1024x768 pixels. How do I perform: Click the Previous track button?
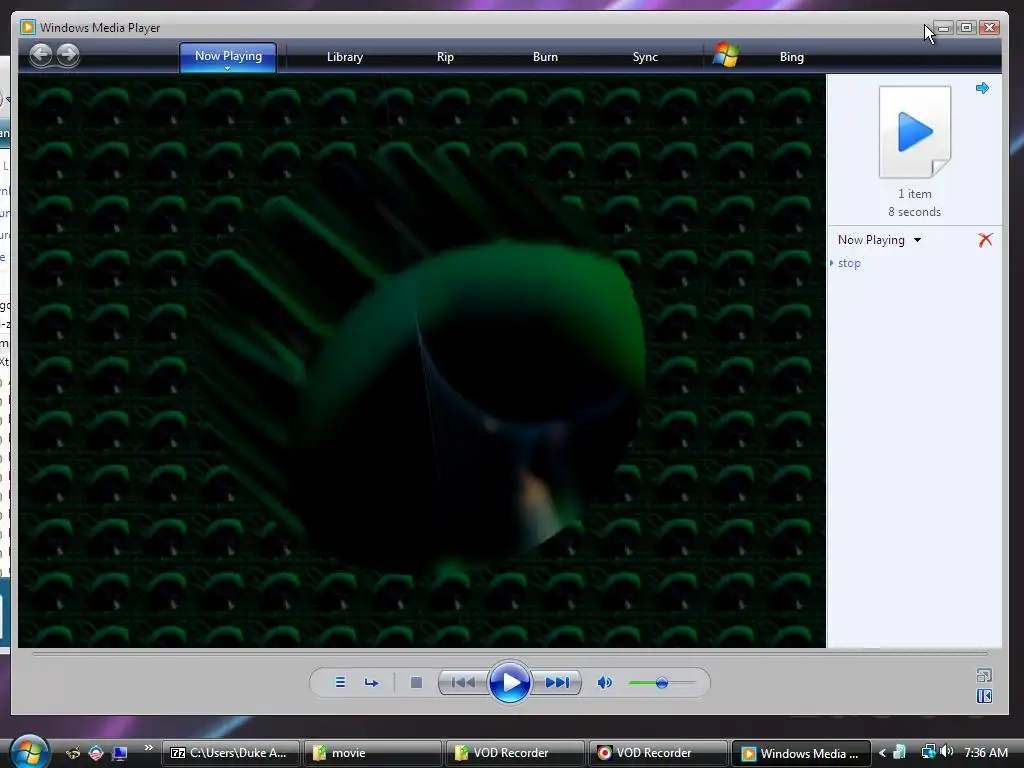[463, 682]
